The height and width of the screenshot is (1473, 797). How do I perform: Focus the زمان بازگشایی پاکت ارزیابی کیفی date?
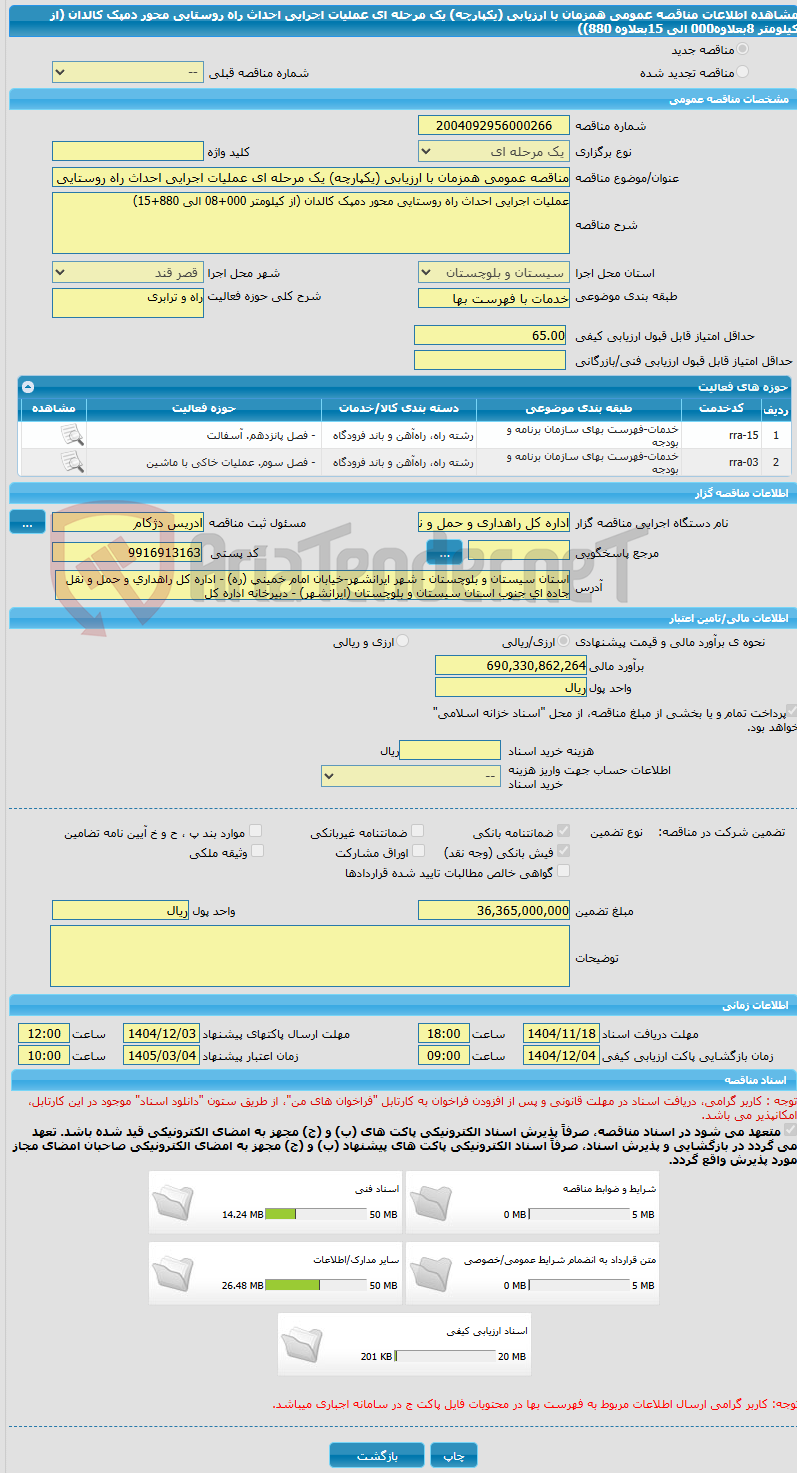click(x=561, y=1055)
